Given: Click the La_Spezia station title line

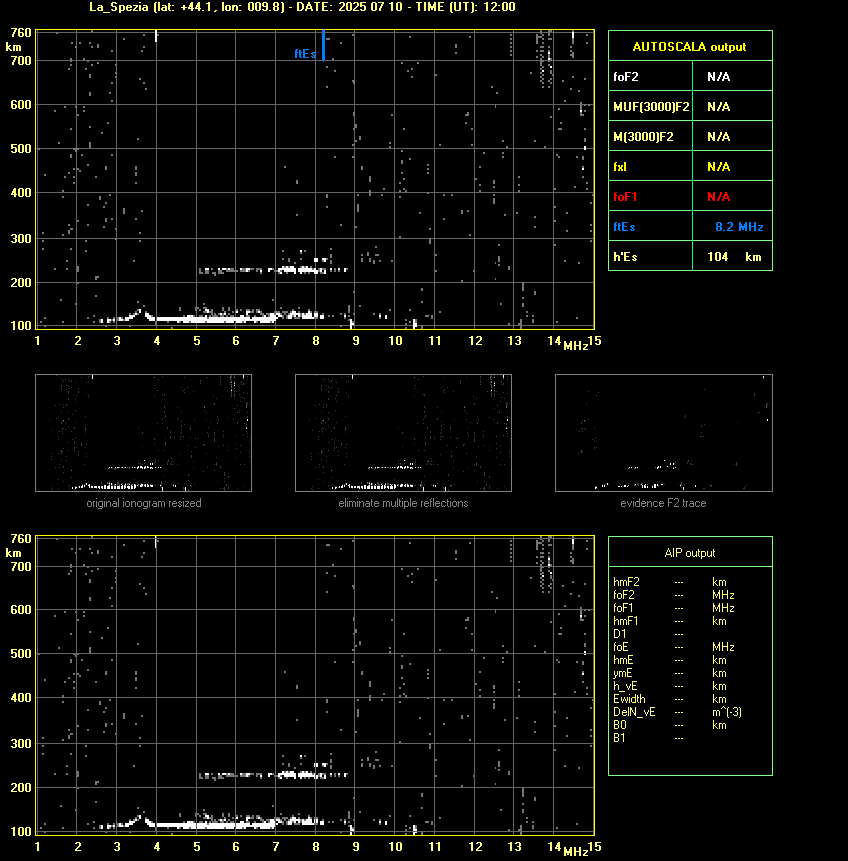Looking at the screenshot, I should [x=302, y=7].
